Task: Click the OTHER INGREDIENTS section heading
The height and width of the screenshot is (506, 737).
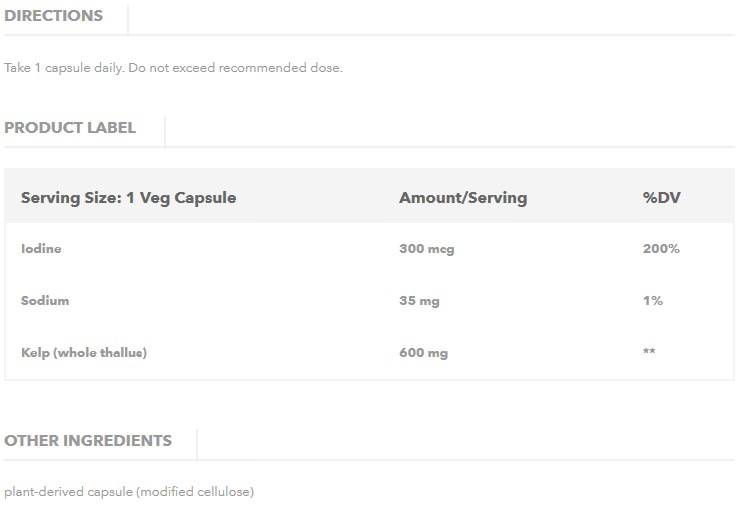Action: point(88,441)
